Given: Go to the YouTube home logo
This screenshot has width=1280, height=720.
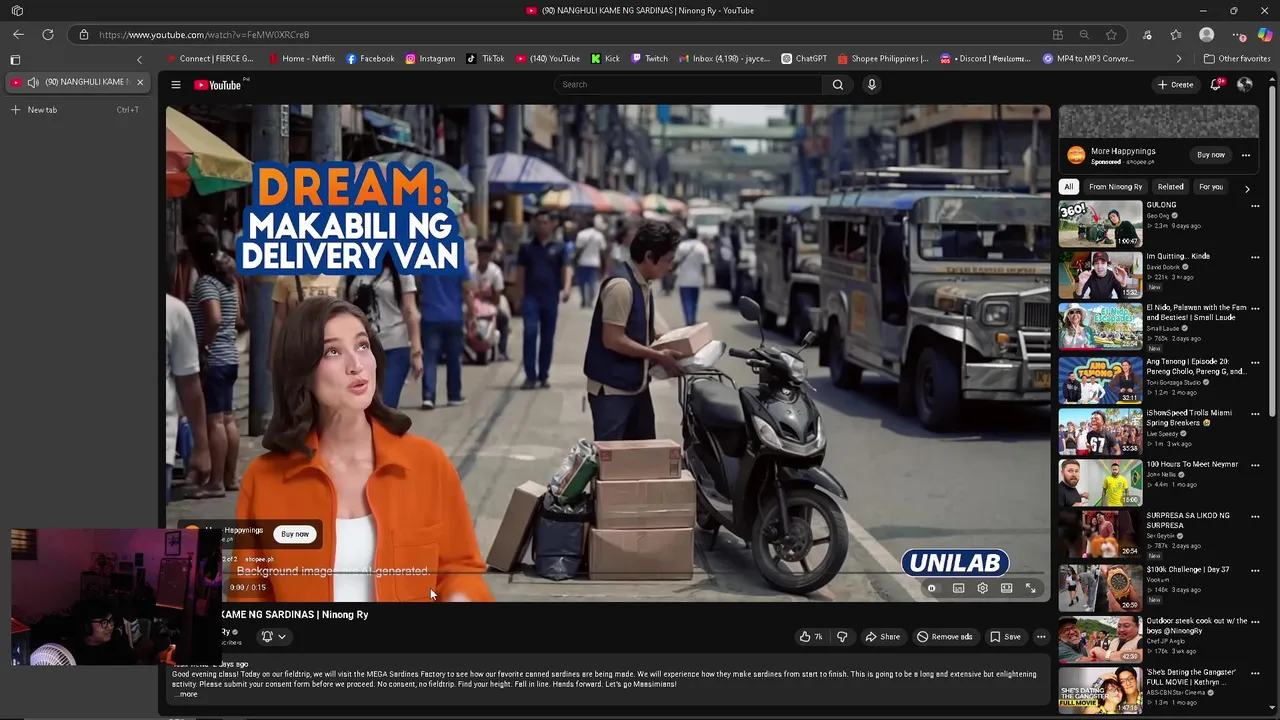Looking at the screenshot, I should pos(217,85).
